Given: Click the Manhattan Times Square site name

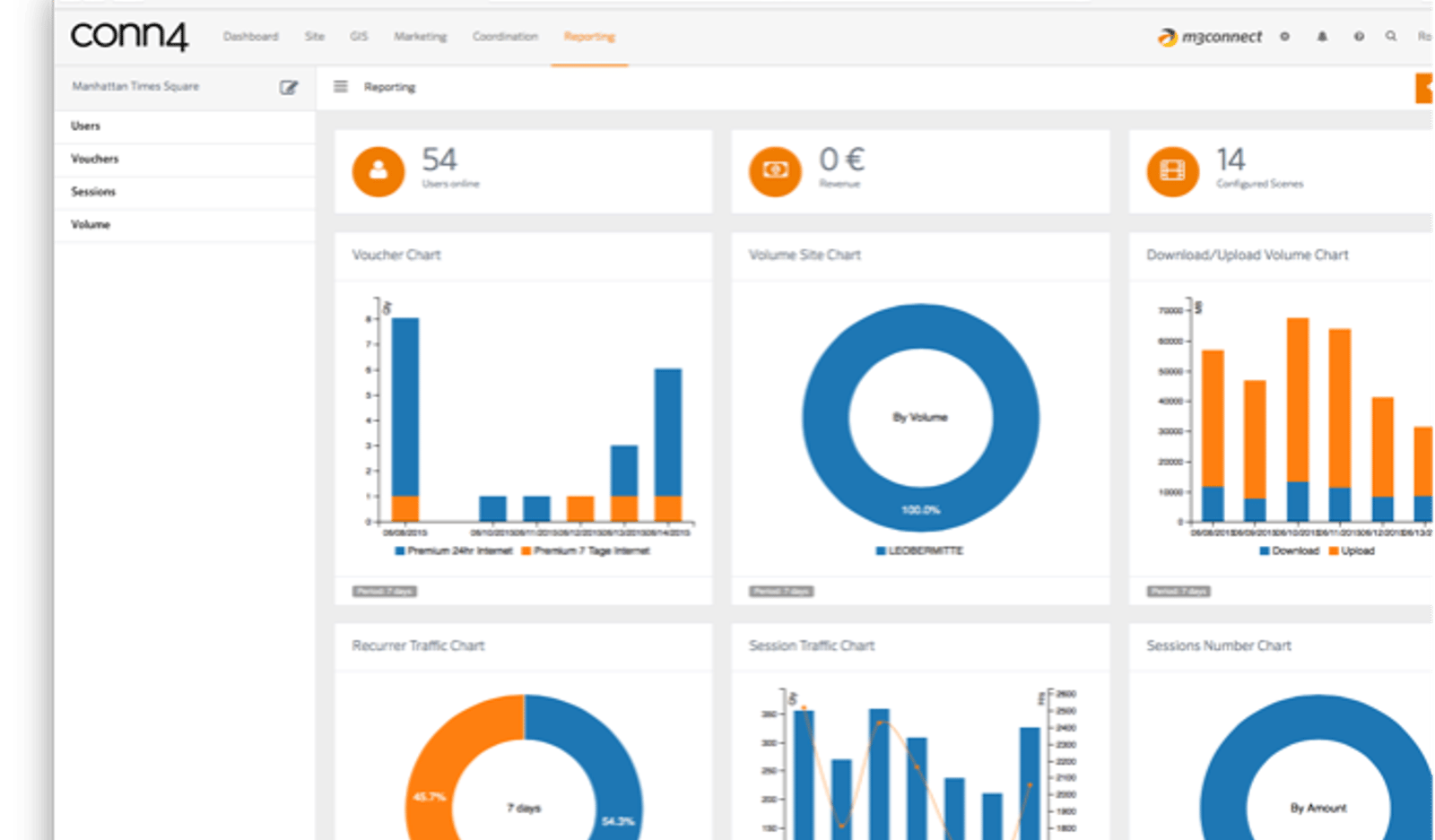Looking at the screenshot, I should tap(135, 87).
